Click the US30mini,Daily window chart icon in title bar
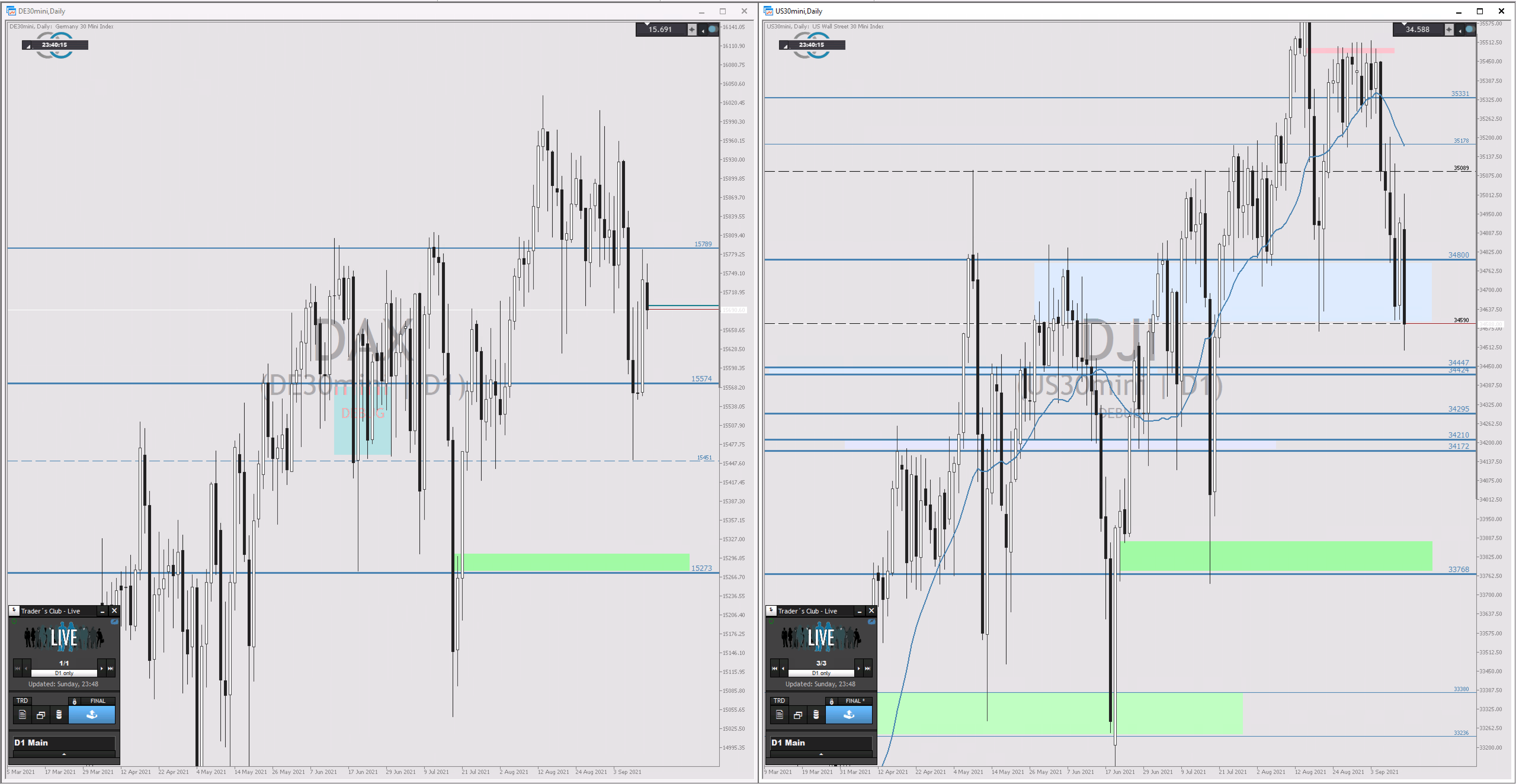This screenshot has height=784, width=1516. coord(768,11)
